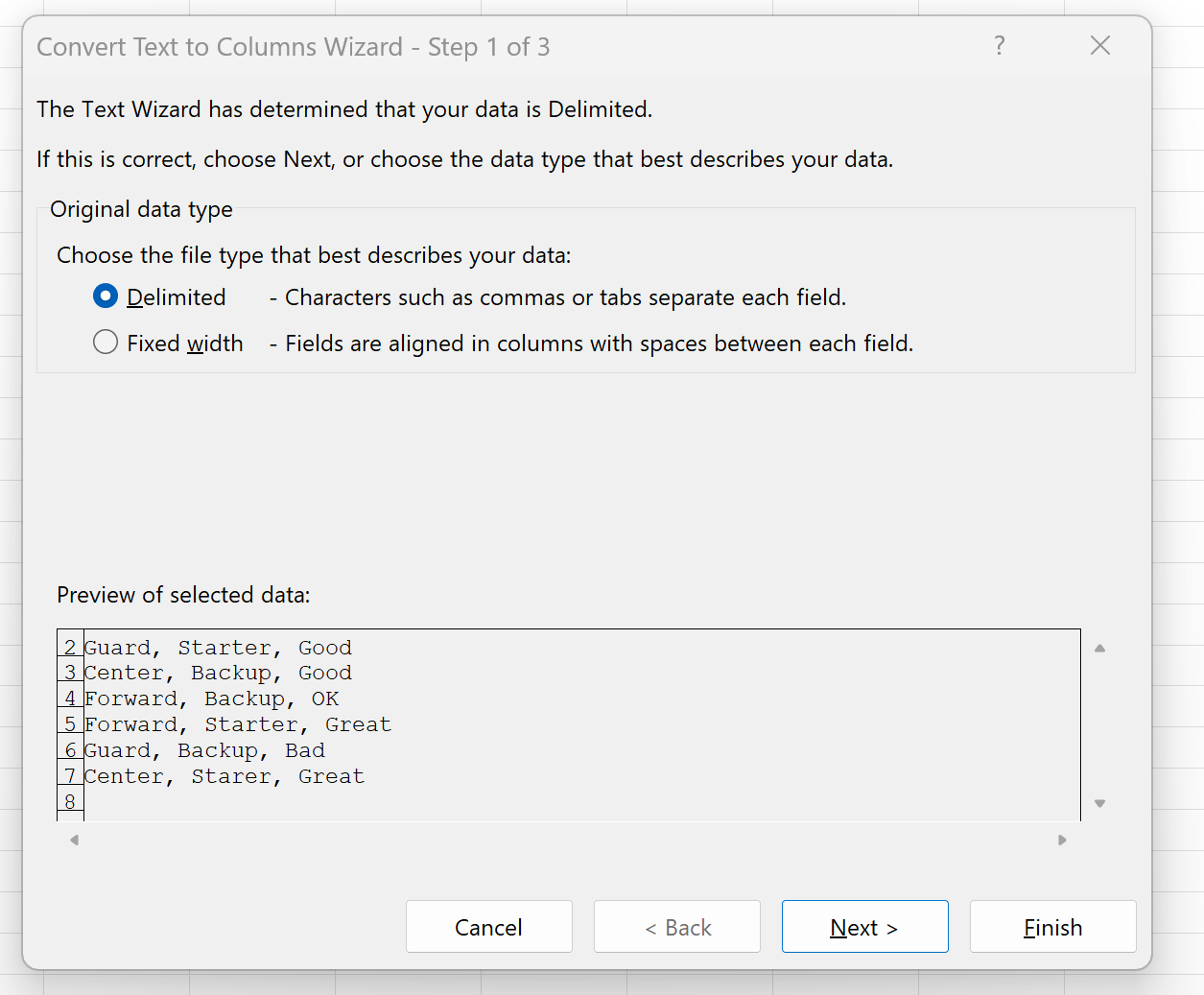This screenshot has width=1204, height=995.
Task: Click the preview scroll-down arrow
Action: pyautogui.click(x=1099, y=803)
